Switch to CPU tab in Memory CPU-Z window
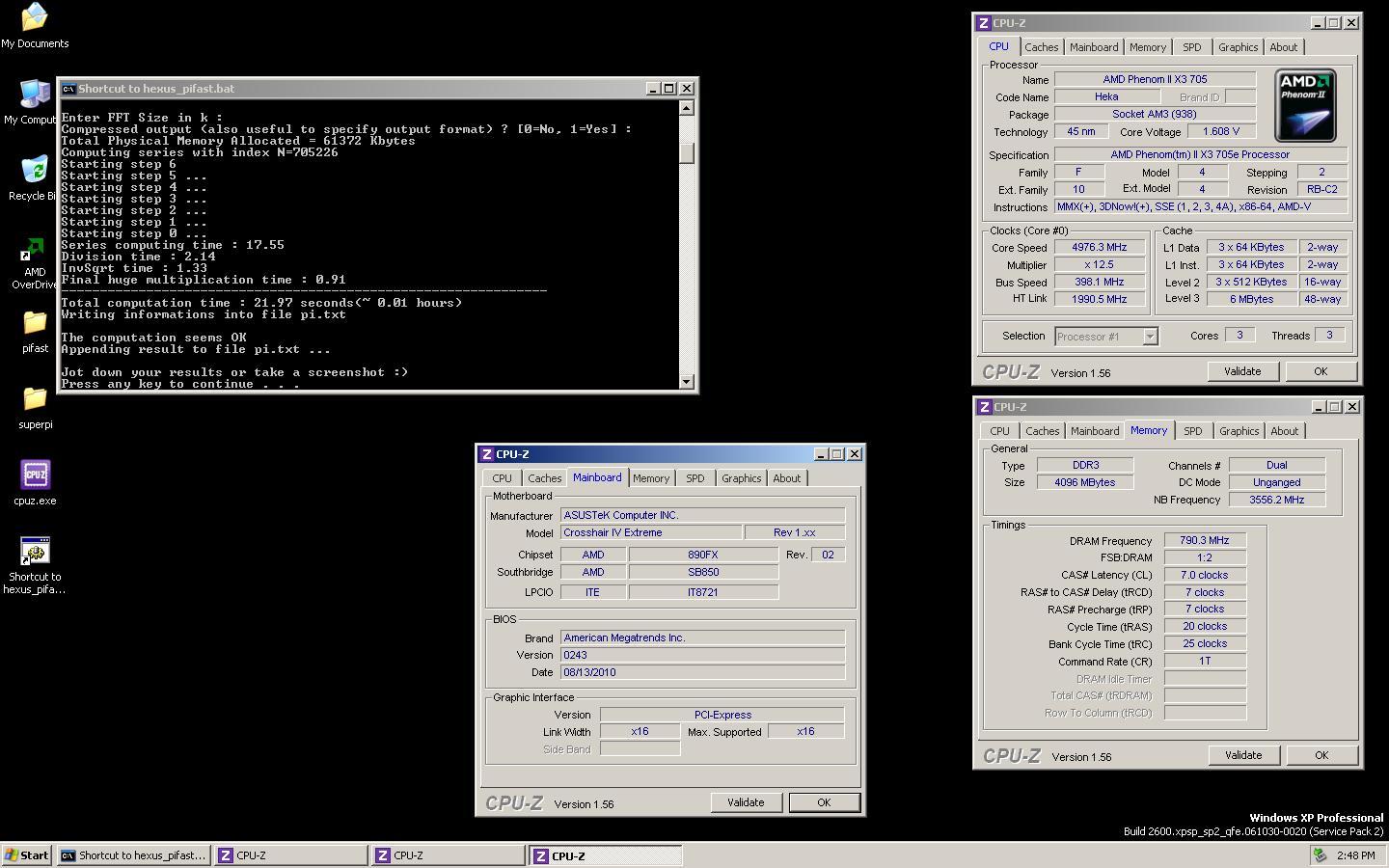The image size is (1389, 868). coord(999,431)
